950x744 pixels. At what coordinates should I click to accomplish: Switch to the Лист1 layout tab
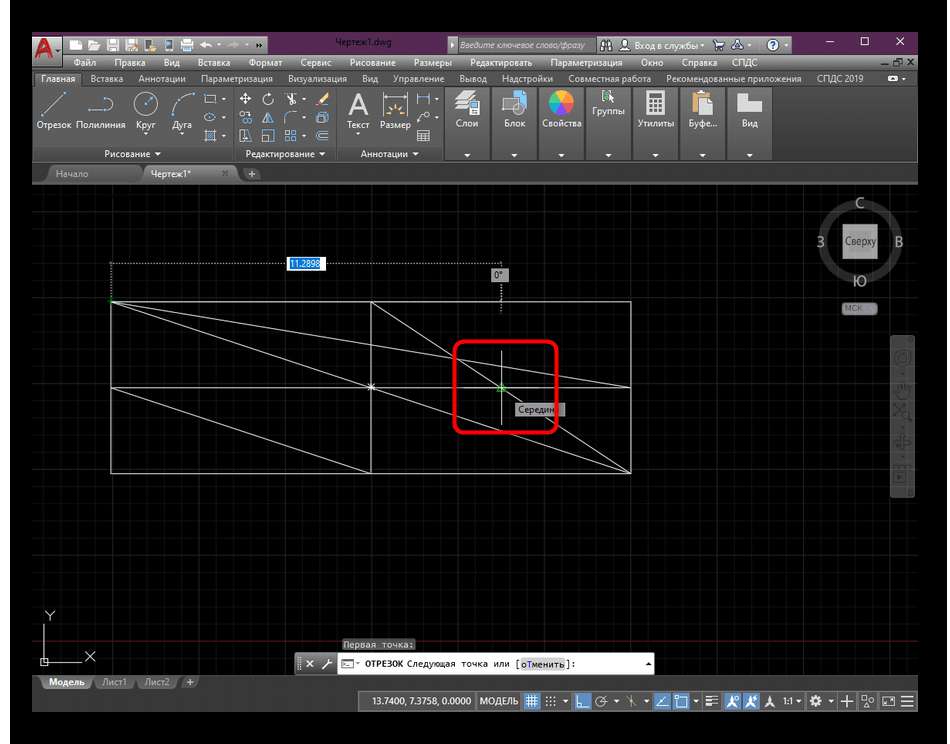(x=113, y=682)
